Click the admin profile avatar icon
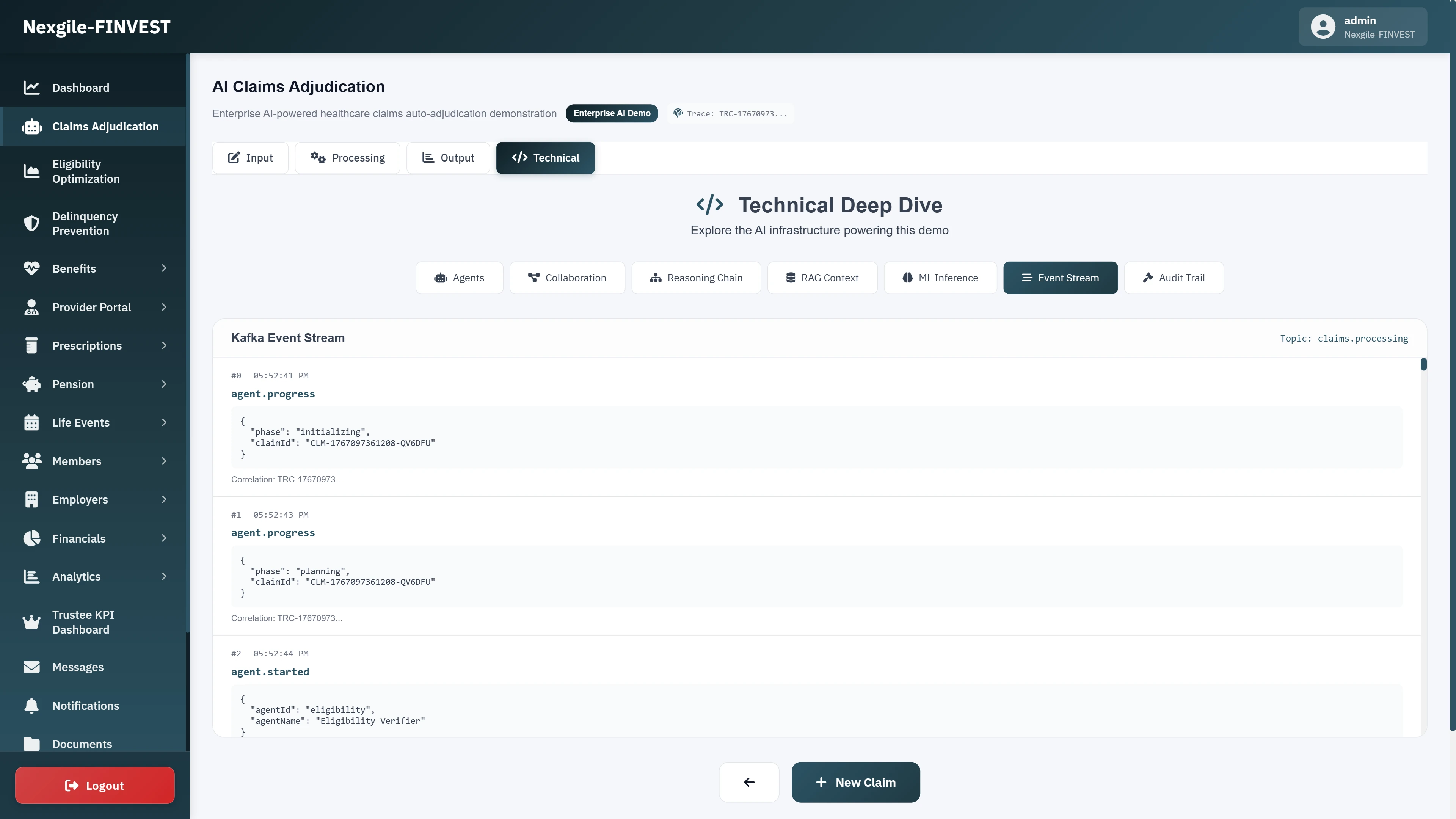Image resolution: width=1456 pixels, height=819 pixels. tap(1323, 27)
